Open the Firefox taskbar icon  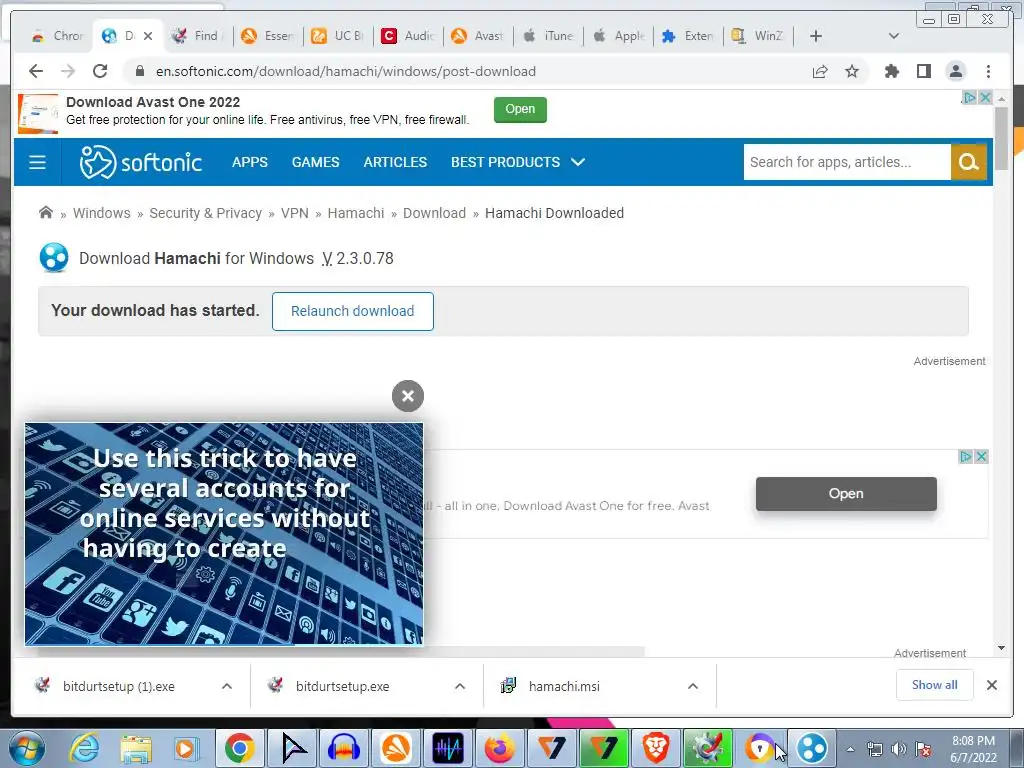(x=499, y=748)
